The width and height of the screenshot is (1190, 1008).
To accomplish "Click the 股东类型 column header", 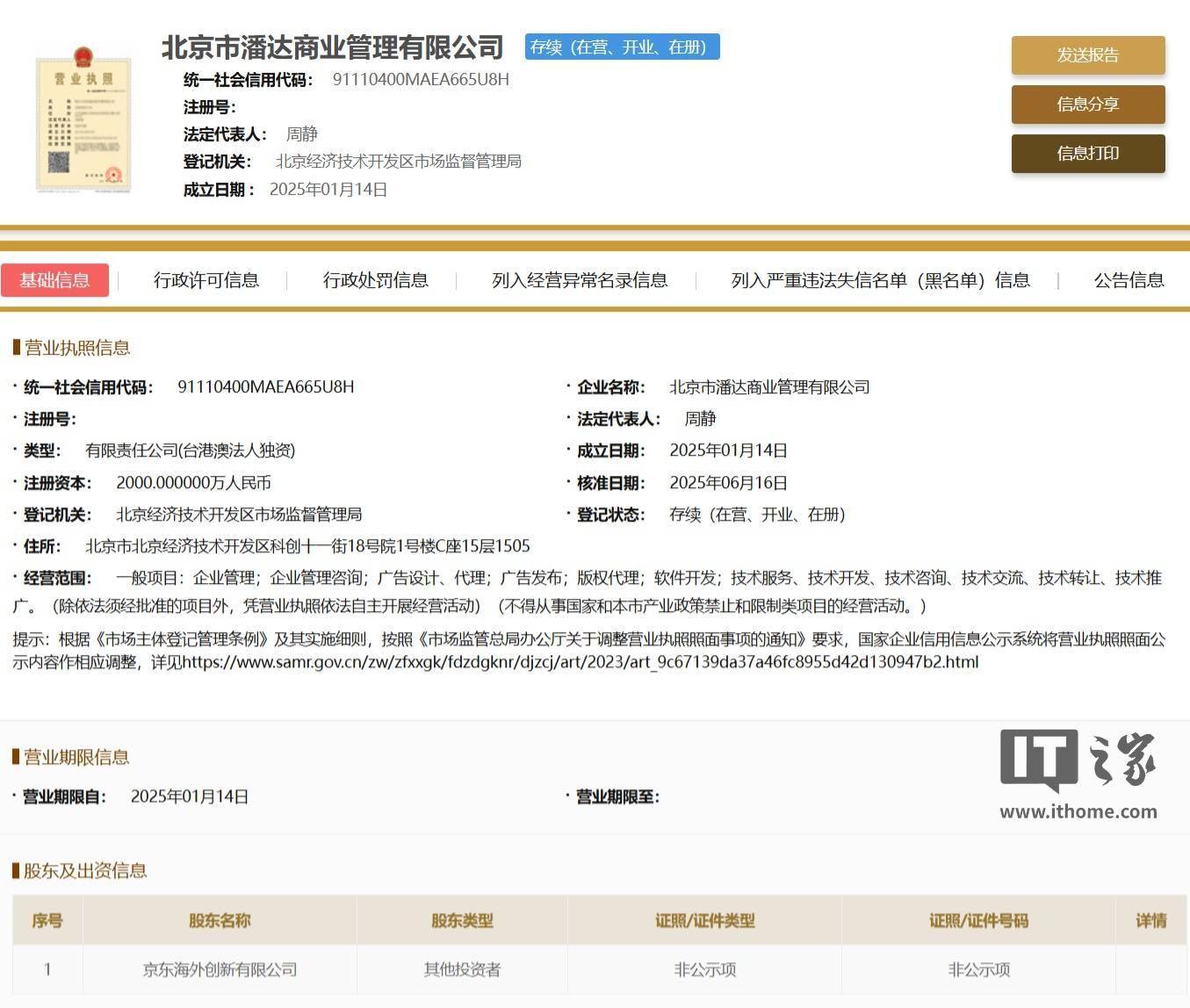I will pyautogui.click(x=462, y=920).
